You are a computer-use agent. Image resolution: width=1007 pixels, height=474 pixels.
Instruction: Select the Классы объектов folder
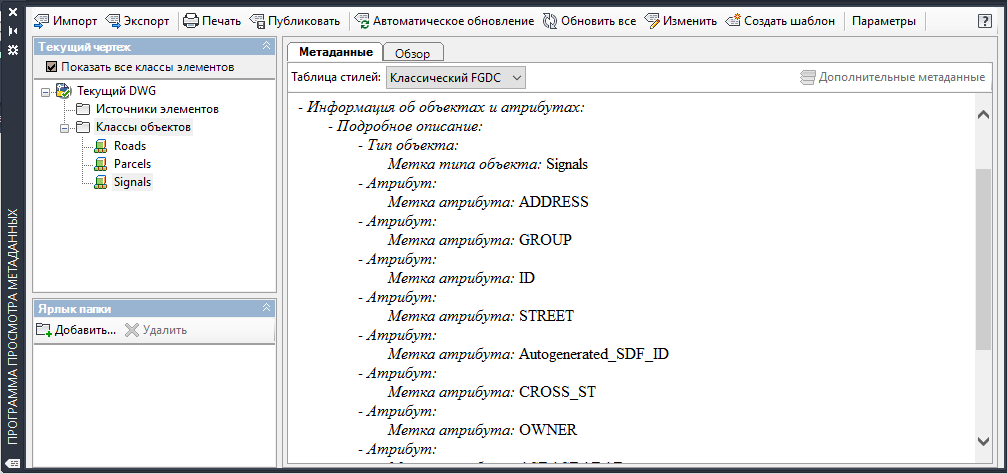tap(143, 127)
